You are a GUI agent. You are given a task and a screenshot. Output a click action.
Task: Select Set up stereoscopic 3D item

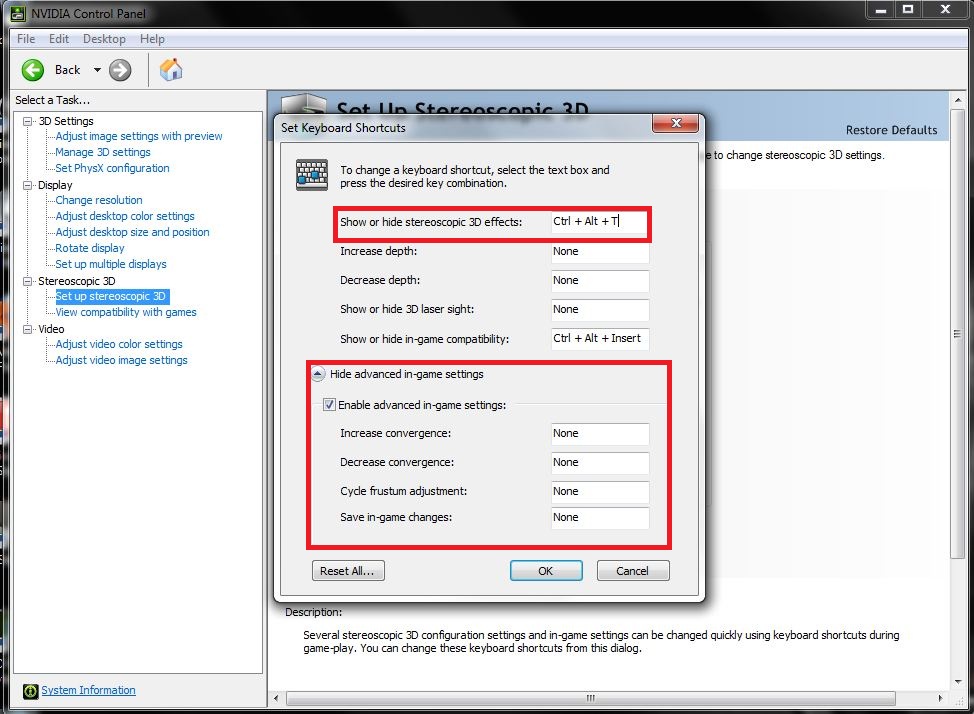tap(111, 296)
